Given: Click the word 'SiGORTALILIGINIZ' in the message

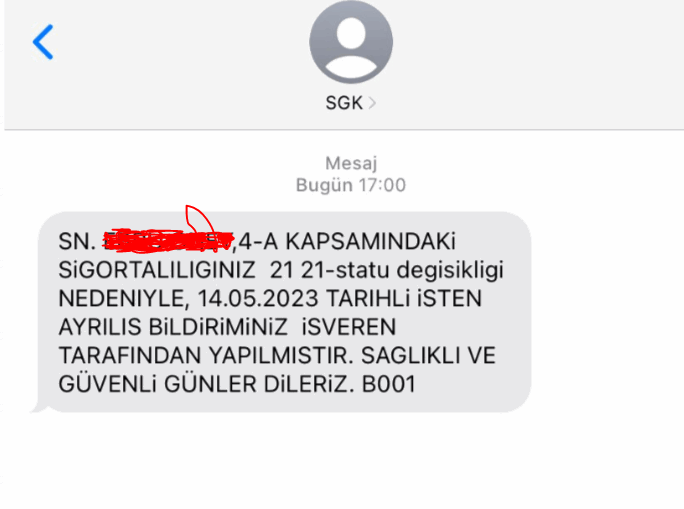Looking at the screenshot, I should pyautogui.click(x=157, y=270).
